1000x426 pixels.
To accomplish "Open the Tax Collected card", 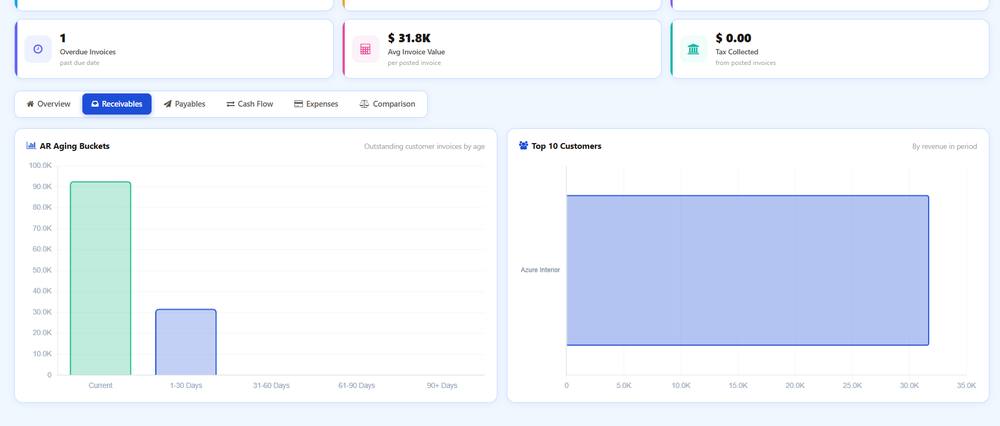I will pyautogui.click(x=830, y=49).
